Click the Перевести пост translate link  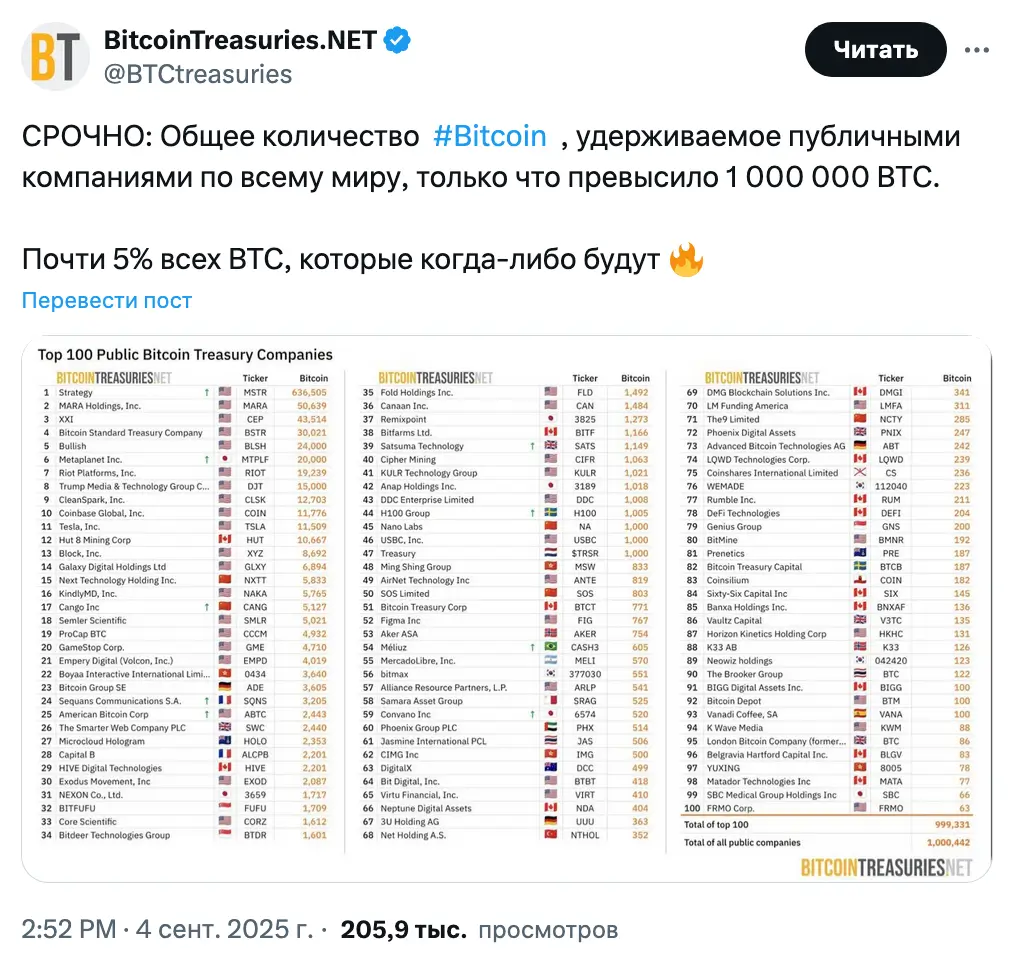coord(107,301)
